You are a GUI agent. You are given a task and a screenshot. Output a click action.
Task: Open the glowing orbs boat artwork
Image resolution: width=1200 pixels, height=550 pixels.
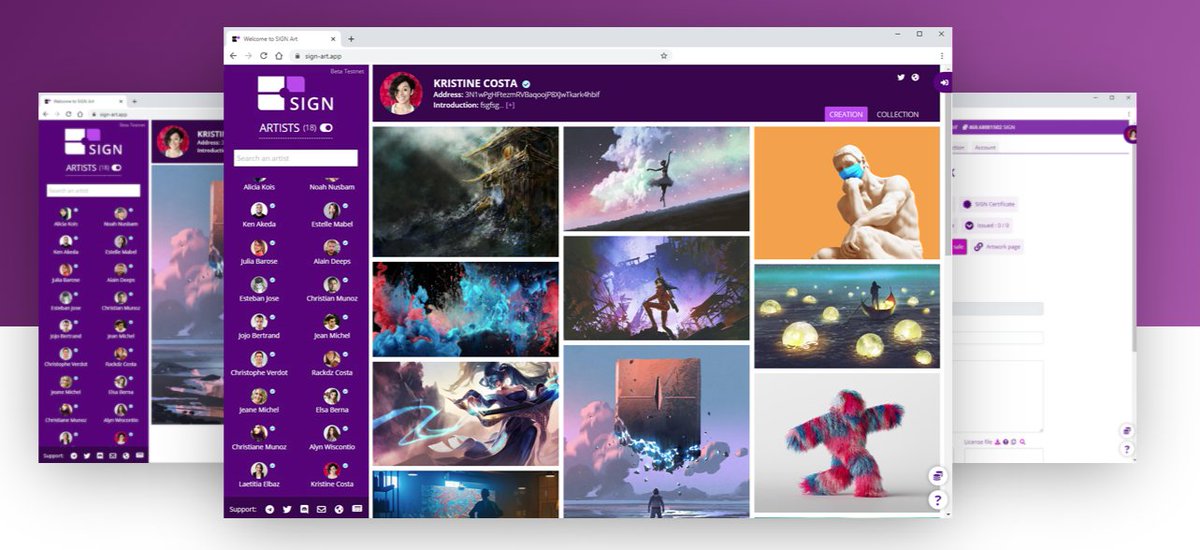tap(847, 316)
